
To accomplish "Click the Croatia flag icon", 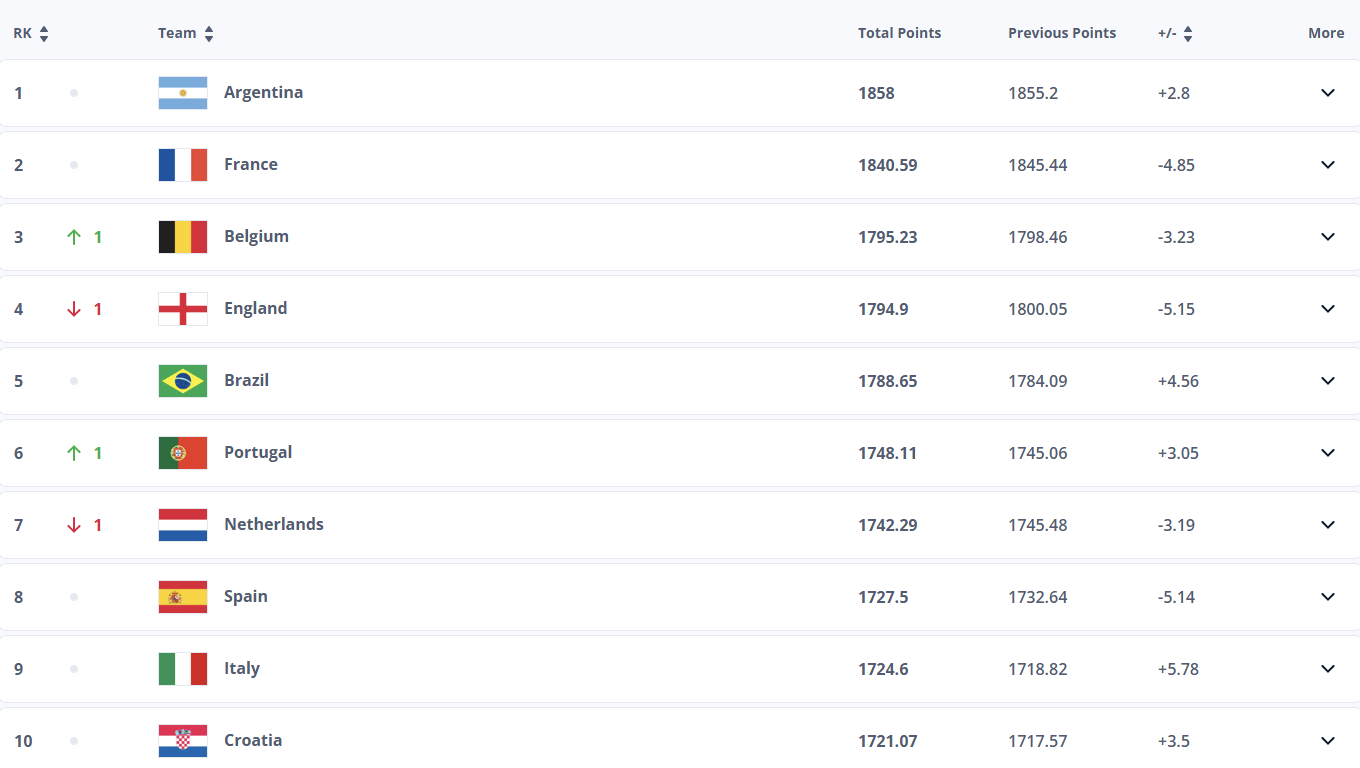I will 183,741.
